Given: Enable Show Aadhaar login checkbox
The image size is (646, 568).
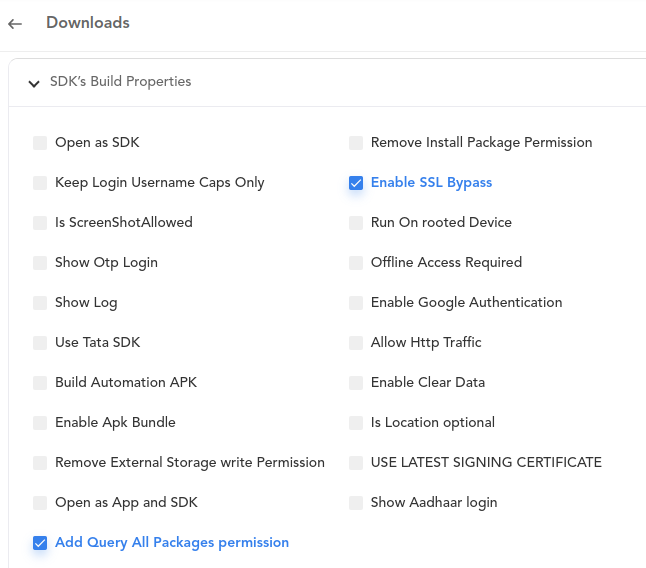Looking at the screenshot, I should [x=356, y=503].
